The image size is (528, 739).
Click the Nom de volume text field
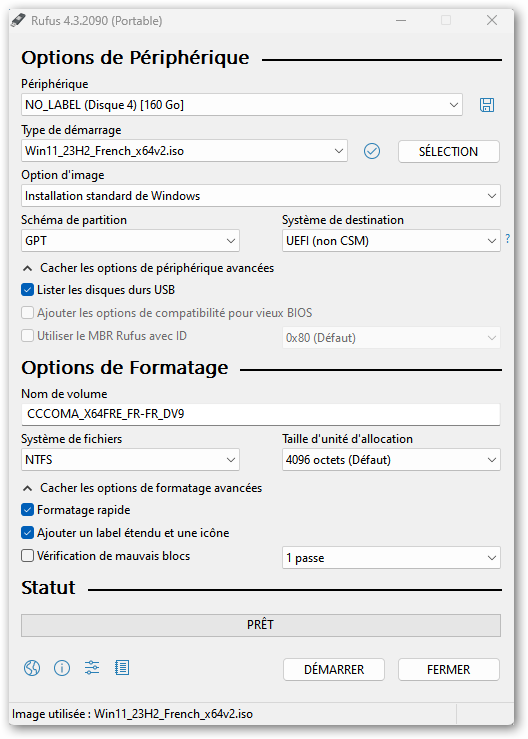[x=261, y=414]
